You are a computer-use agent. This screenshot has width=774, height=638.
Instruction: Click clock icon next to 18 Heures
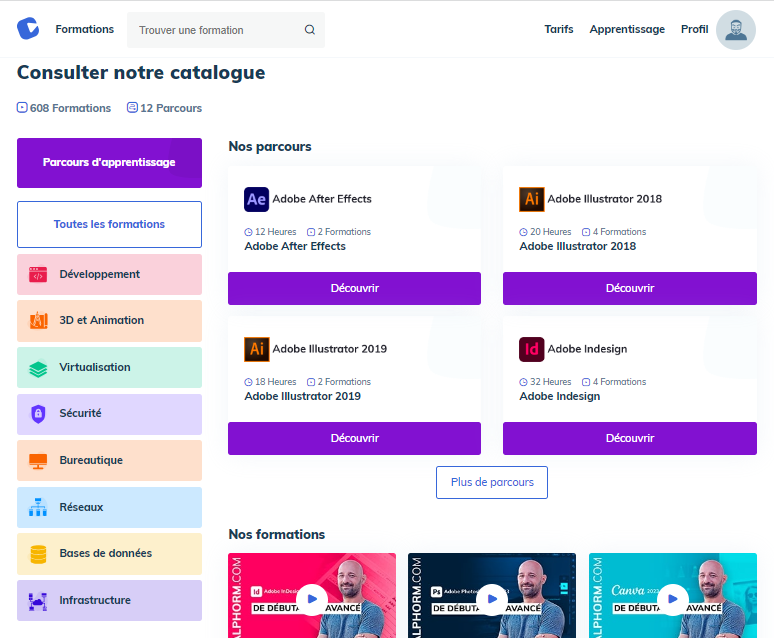tap(248, 382)
